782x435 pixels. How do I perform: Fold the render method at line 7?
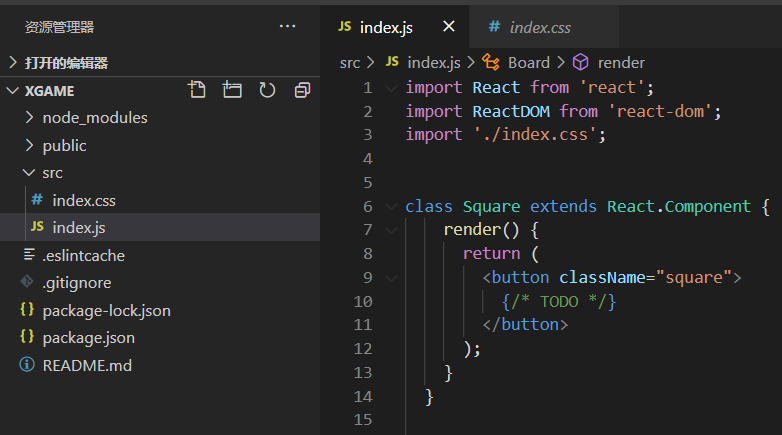391,230
